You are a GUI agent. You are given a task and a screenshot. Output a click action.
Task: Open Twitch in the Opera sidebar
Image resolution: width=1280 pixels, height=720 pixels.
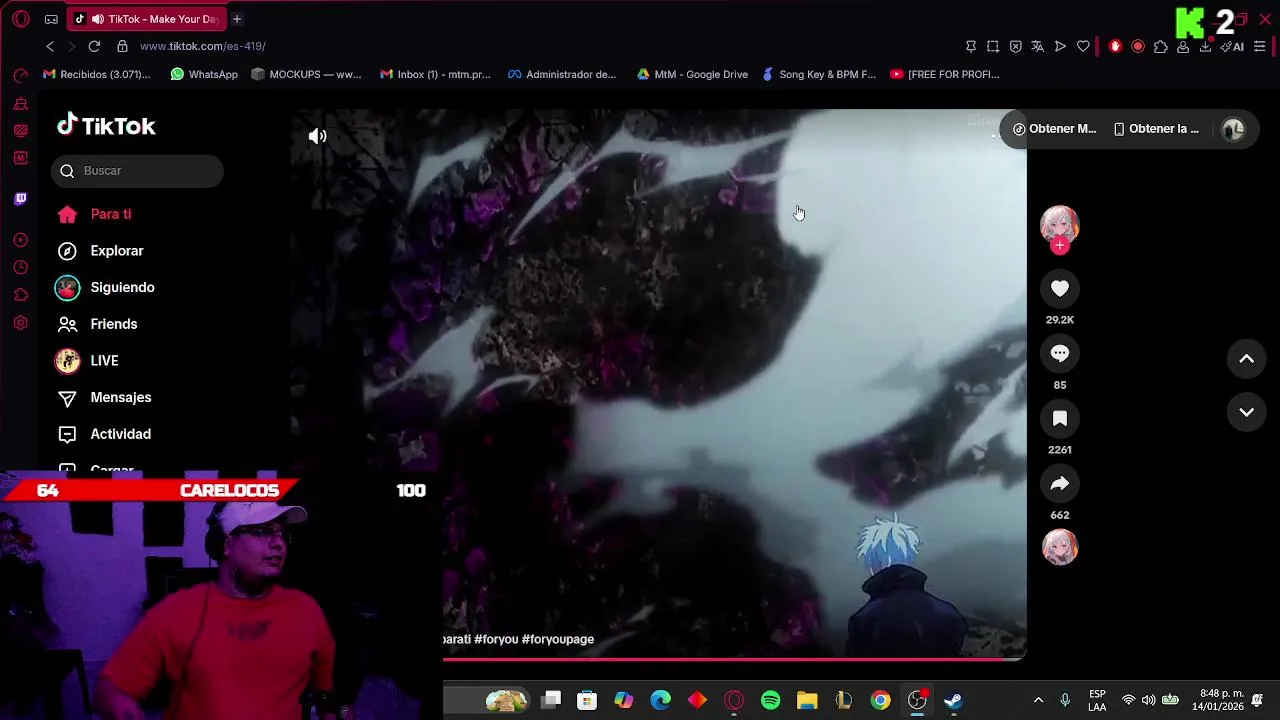pos(20,199)
